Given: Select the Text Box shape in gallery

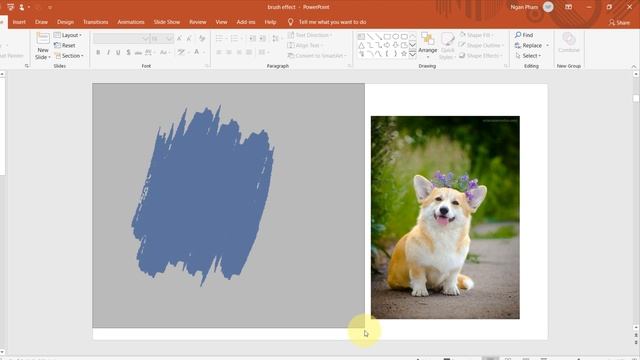Looking at the screenshot, I should (x=361, y=37).
